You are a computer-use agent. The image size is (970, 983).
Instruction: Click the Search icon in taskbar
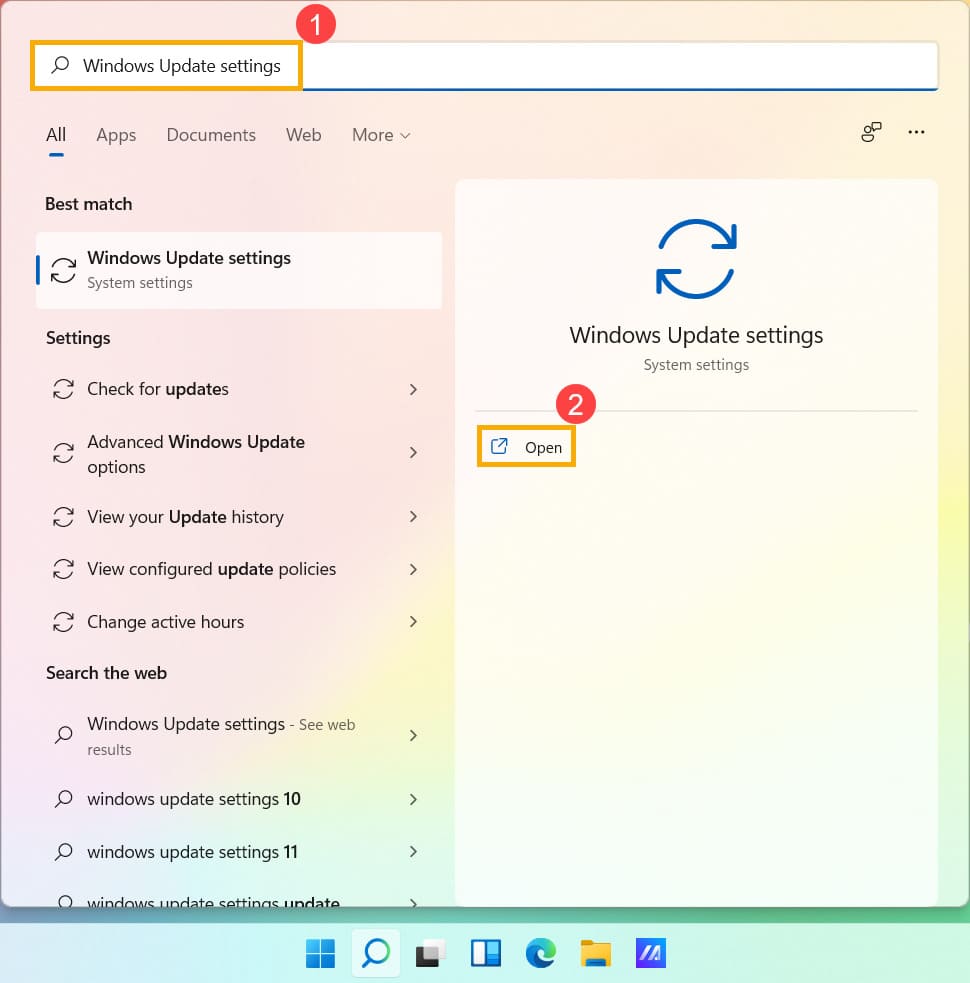click(x=375, y=954)
